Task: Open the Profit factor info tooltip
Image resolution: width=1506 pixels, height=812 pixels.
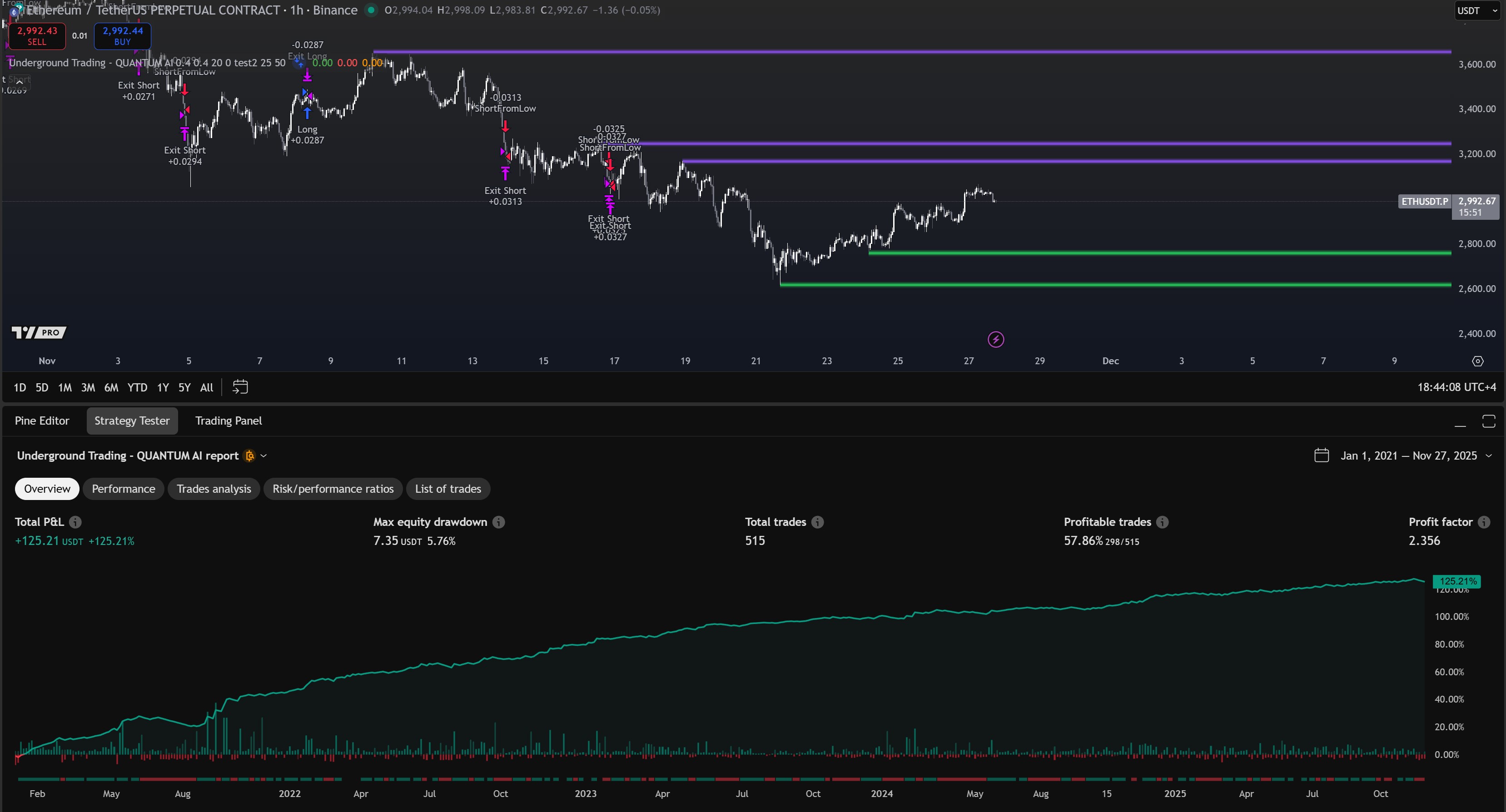Action: pos(1488,522)
